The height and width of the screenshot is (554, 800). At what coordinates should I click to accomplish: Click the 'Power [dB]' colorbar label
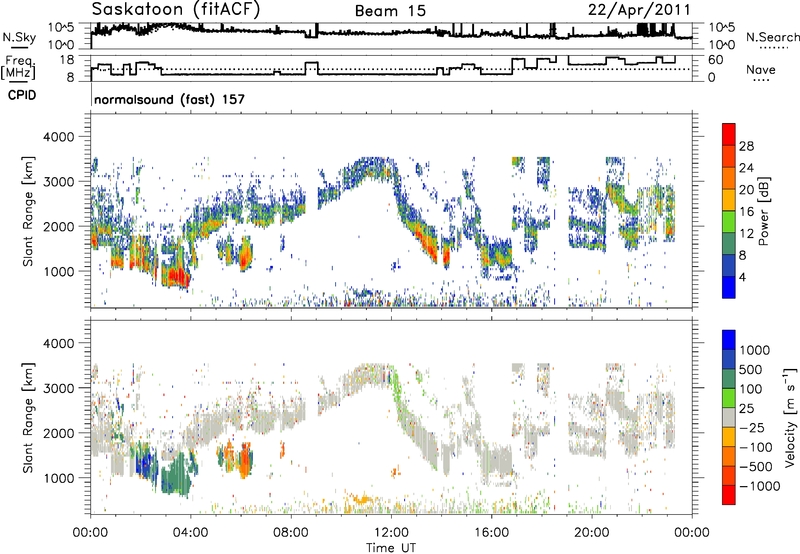coord(764,211)
